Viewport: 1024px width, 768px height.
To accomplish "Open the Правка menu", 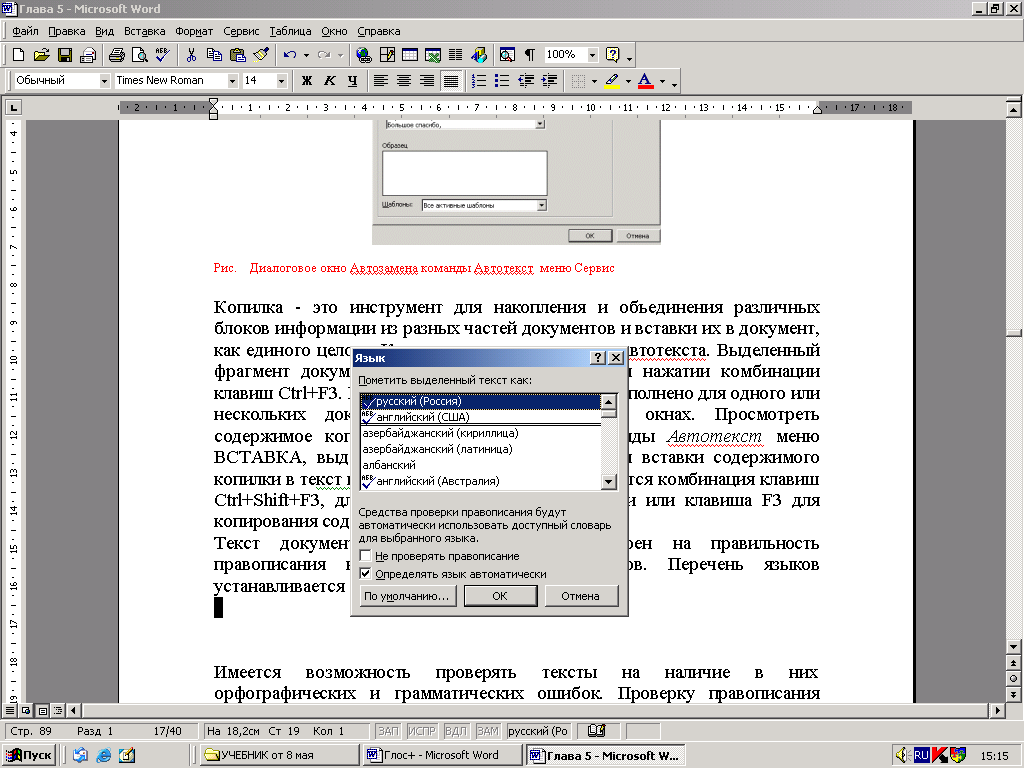I will (67, 31).
